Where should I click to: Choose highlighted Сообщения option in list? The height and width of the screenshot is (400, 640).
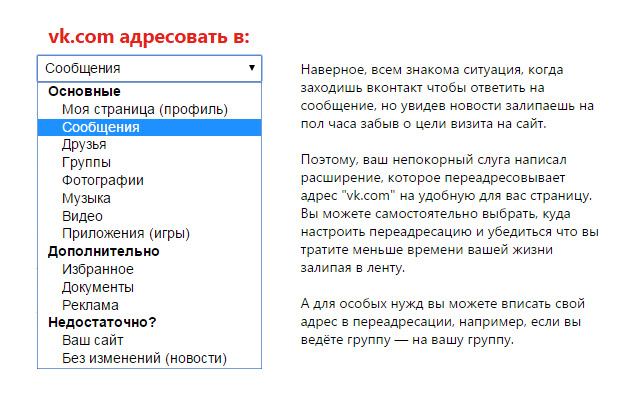[x=149, y=127]
